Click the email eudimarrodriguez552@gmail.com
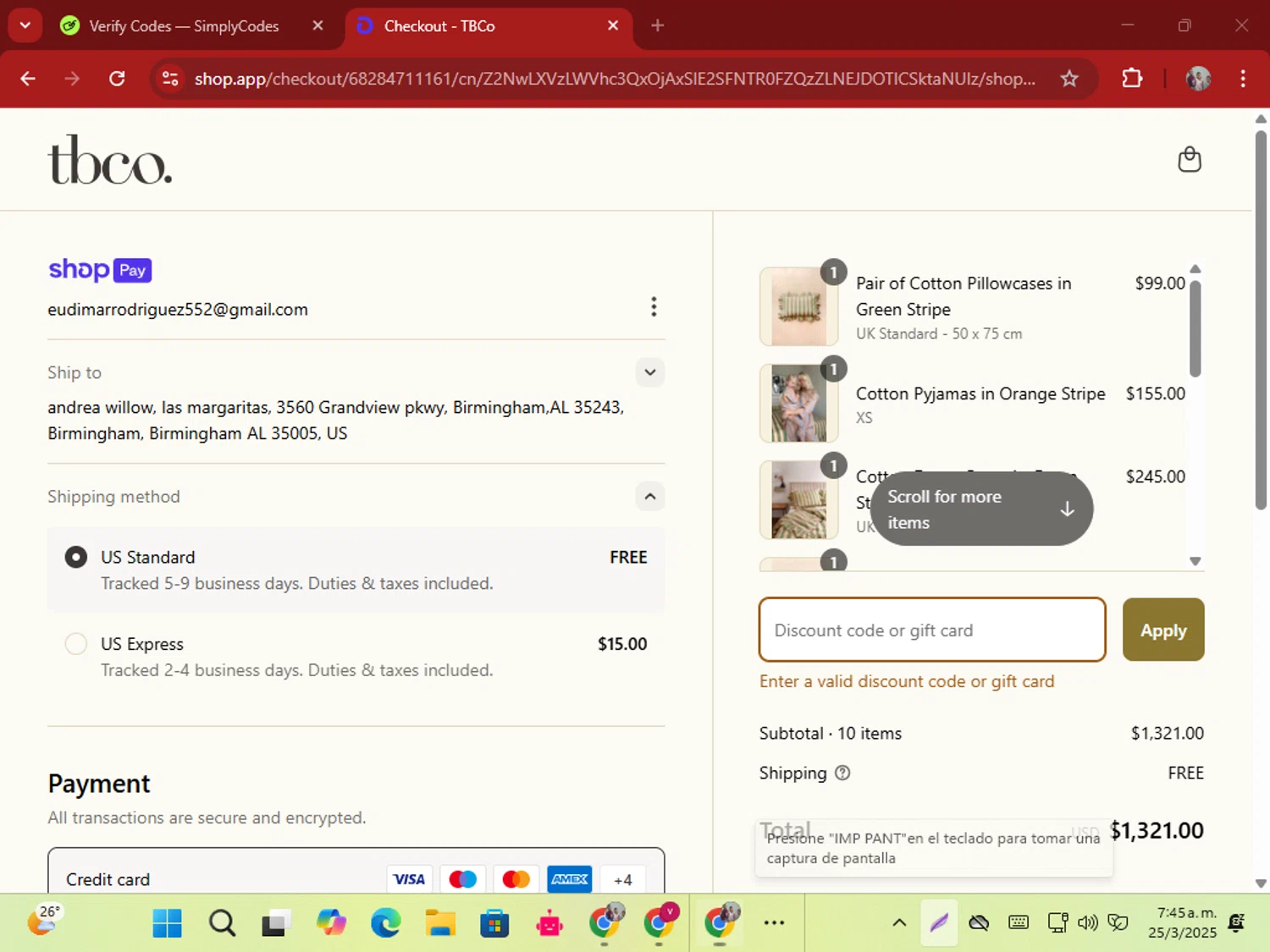 [x=178, y=310]
